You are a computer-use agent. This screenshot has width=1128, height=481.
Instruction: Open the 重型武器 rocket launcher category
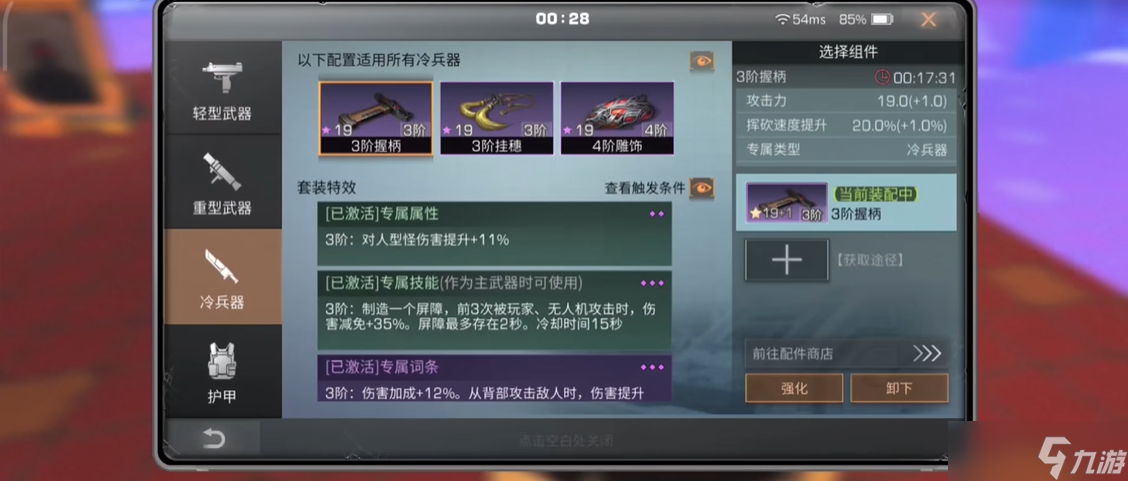point(222,182)
